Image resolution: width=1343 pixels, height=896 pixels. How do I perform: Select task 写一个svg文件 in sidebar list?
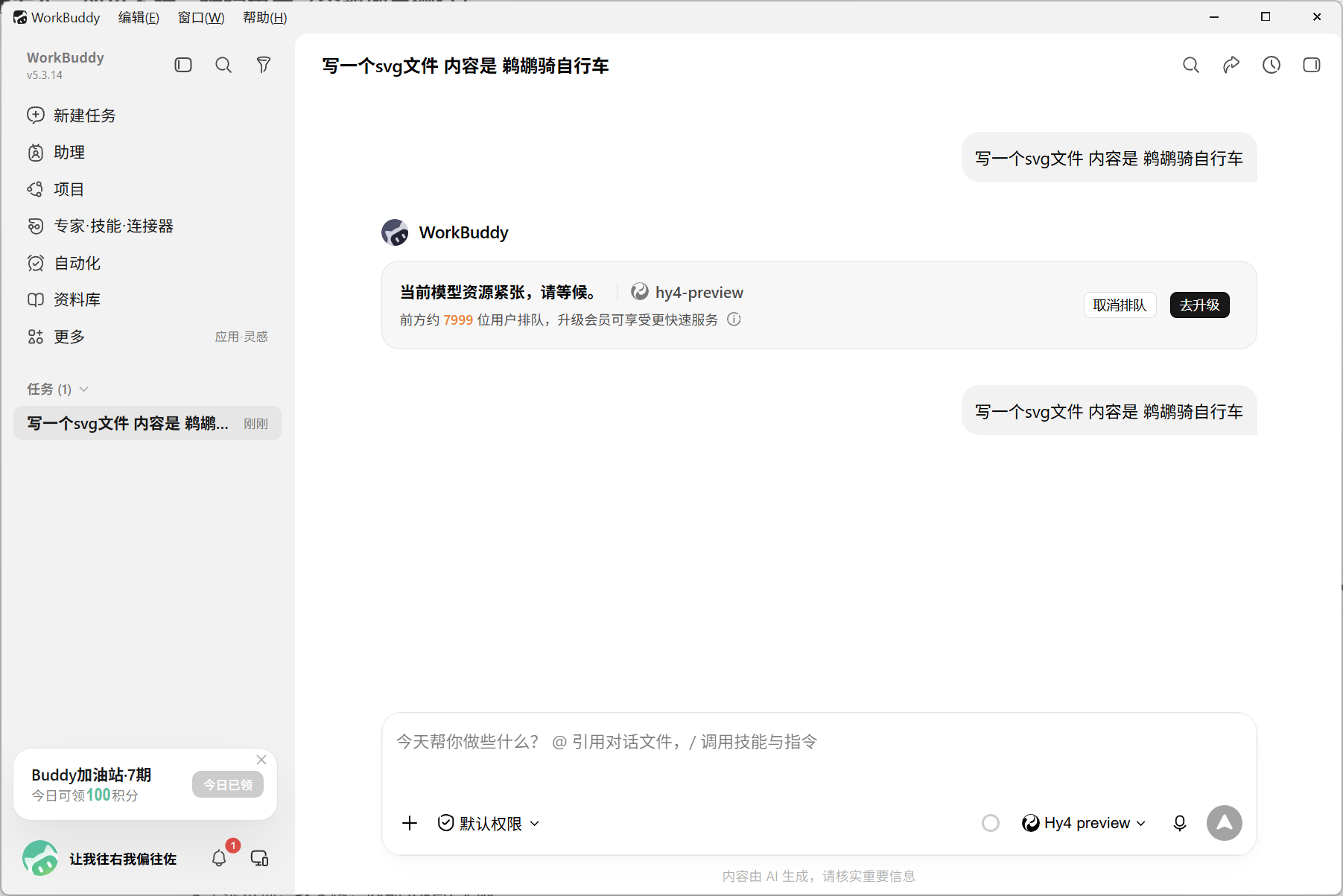click(x=147, y=423)
